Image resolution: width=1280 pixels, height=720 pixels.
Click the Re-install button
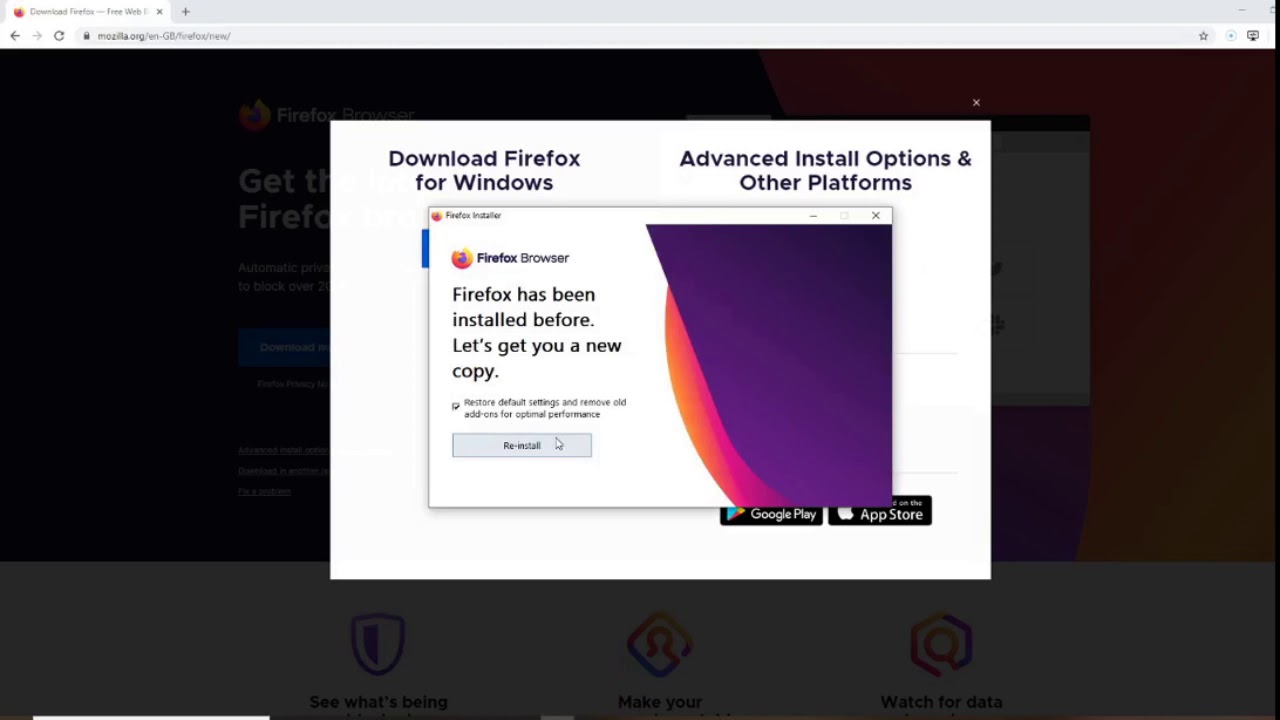521,445
